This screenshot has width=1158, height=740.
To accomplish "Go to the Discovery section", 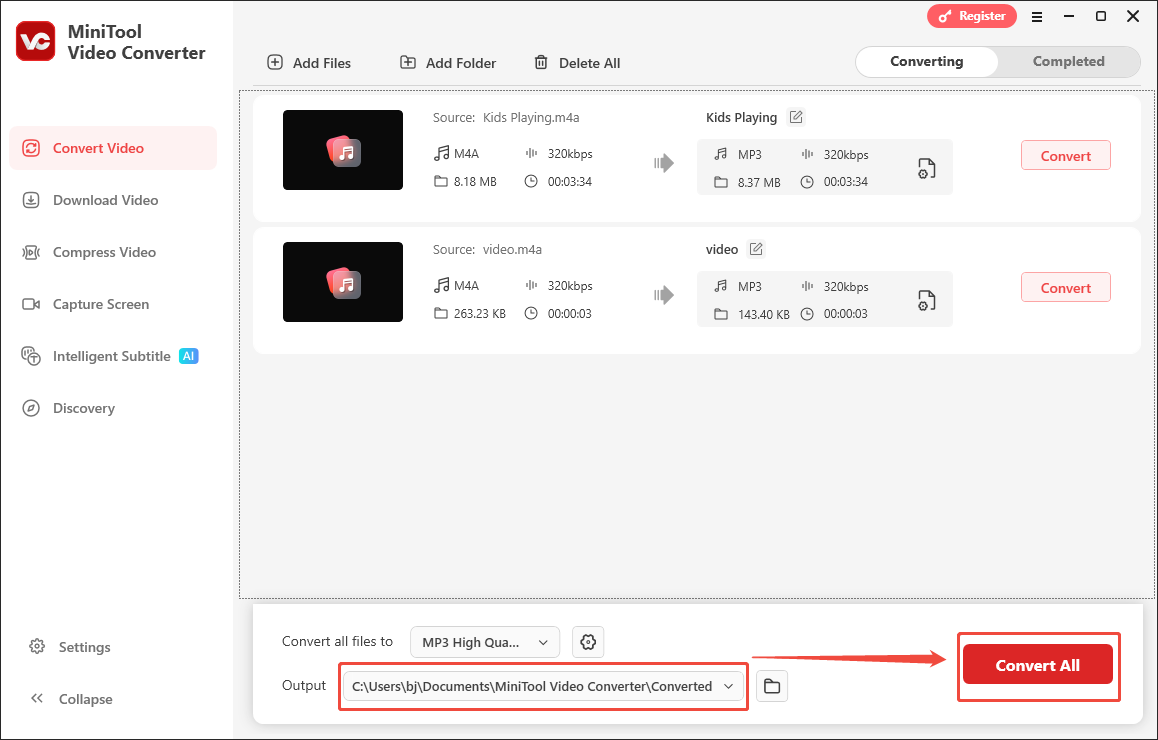I will tap(81, 408).
